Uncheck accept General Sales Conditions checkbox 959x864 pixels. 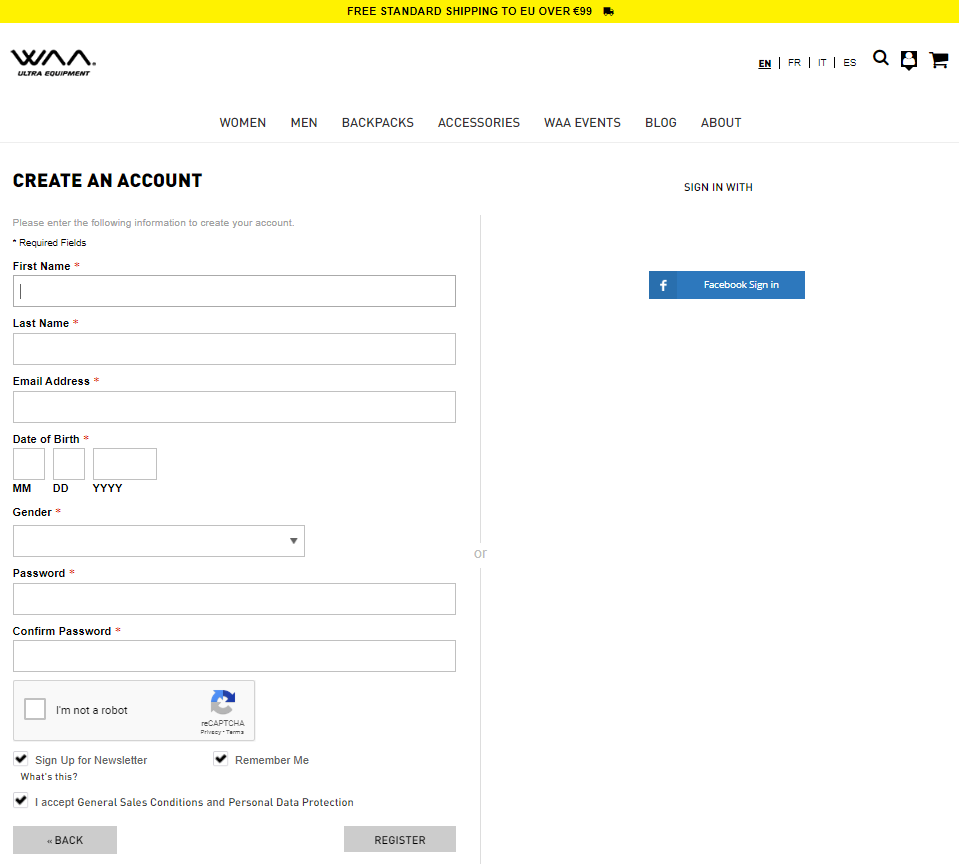tap(21, 801)
